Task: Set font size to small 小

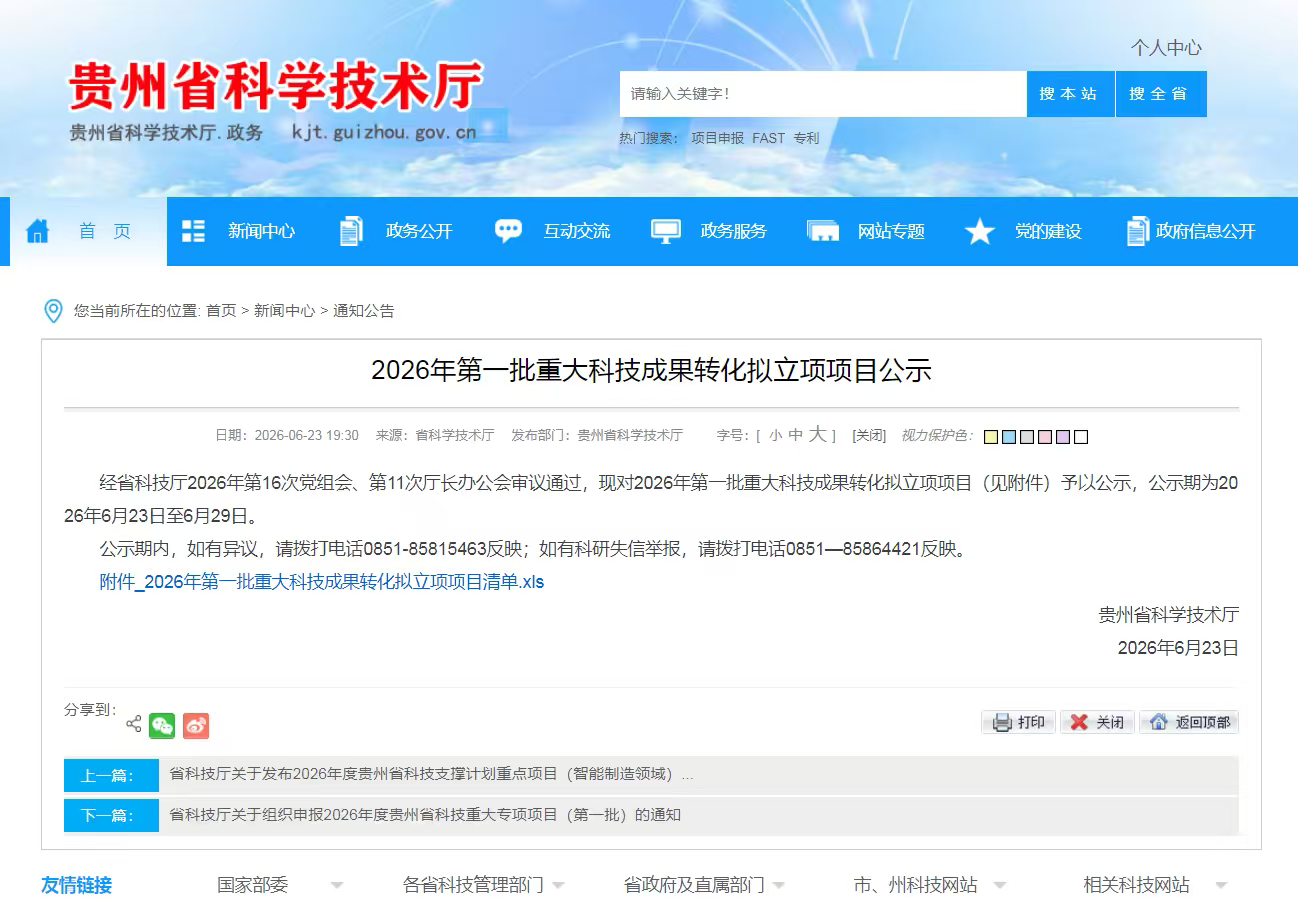Action: [x=775, y=436]
